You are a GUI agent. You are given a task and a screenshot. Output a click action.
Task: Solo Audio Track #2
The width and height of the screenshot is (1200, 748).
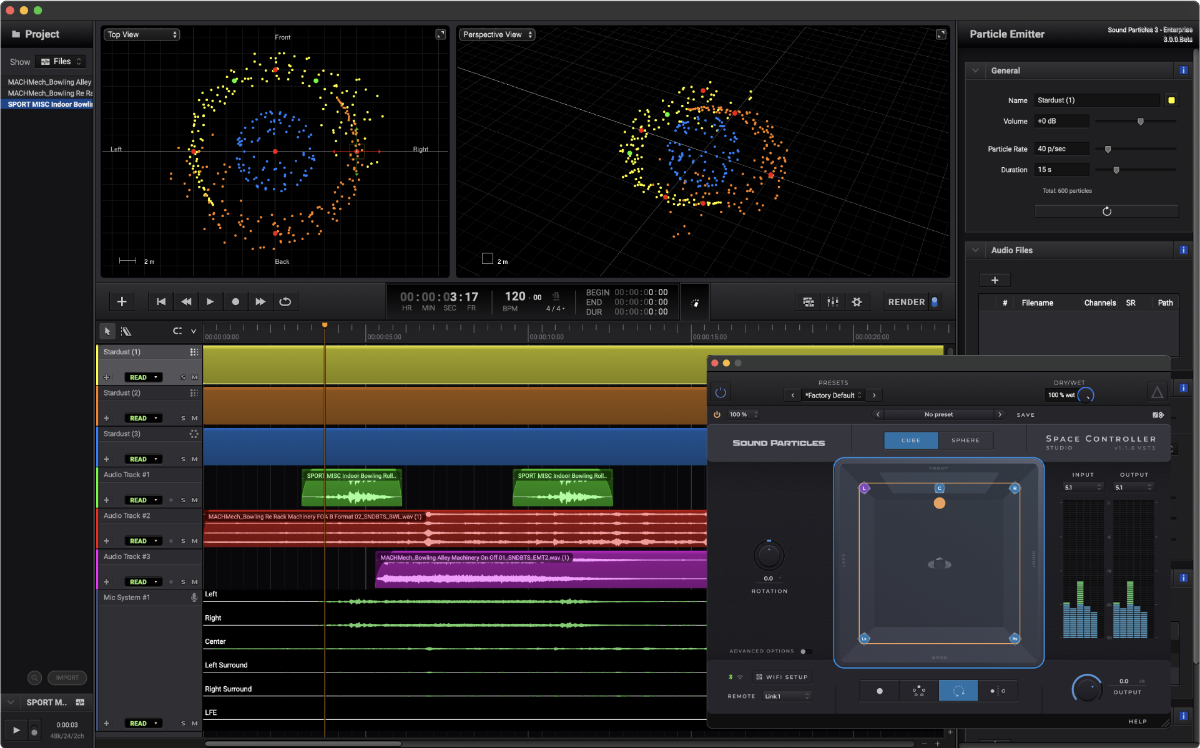click(x=183, y=541)
